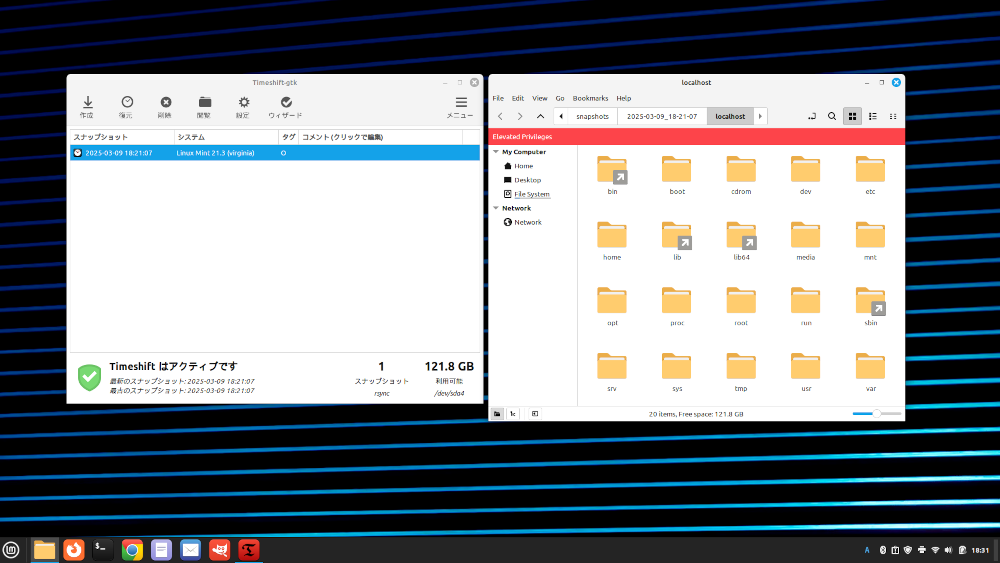Viewport: 1000px width, 563px height.
Task: Collapse the My Computer sidebar section
Action: pos(496,152)
